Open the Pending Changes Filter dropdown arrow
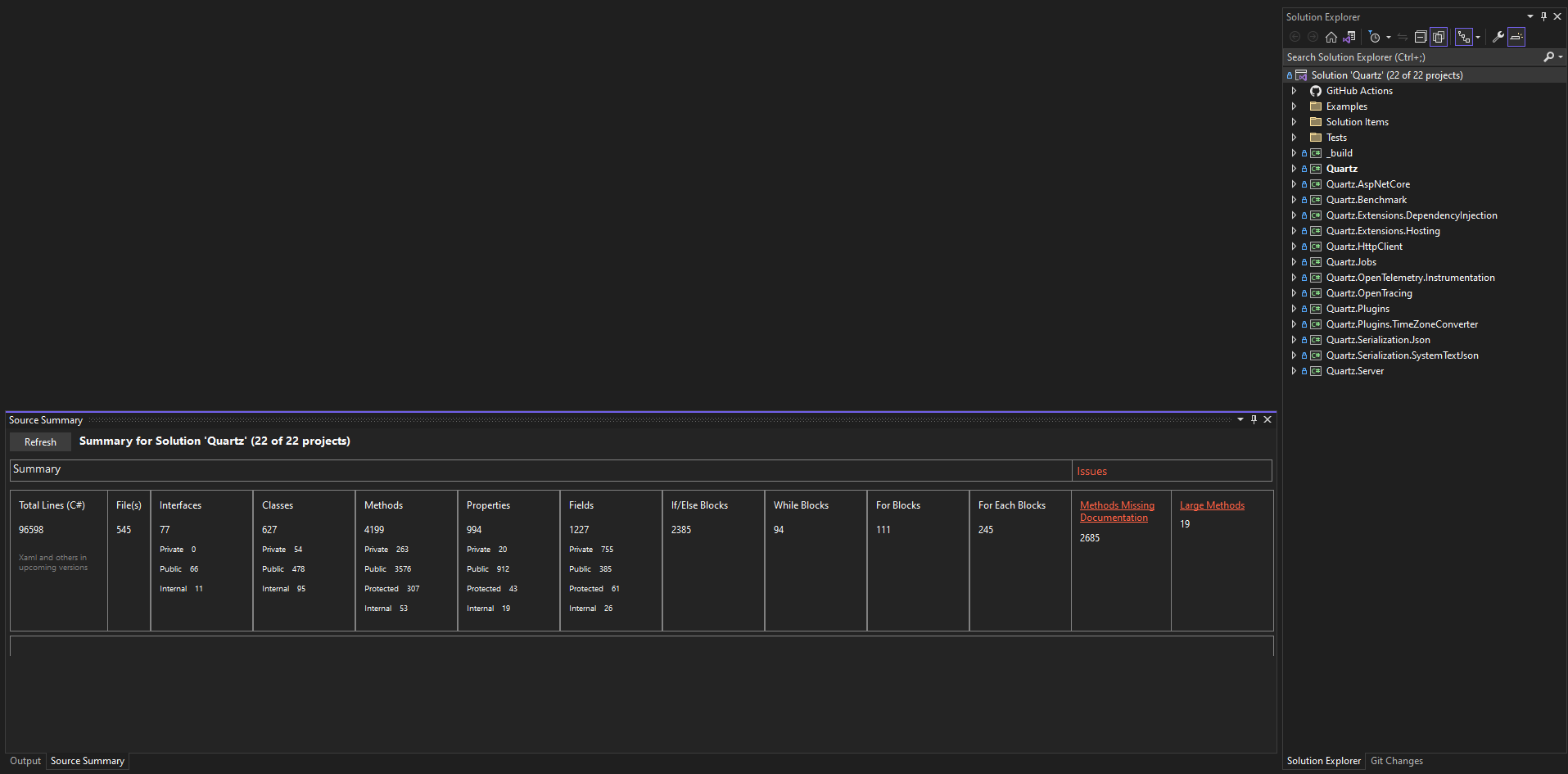 click(1389, 37)
